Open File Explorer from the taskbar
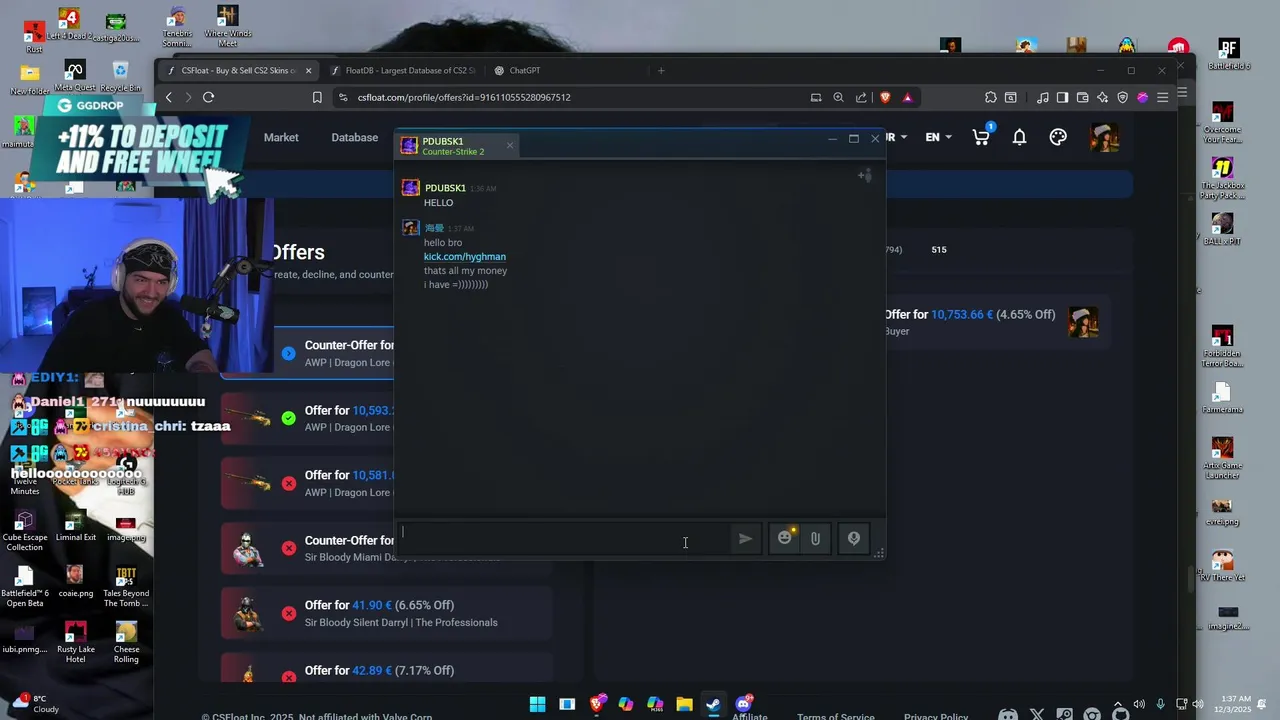Screen dimensions: 1280x720 [x=684, y=704]
